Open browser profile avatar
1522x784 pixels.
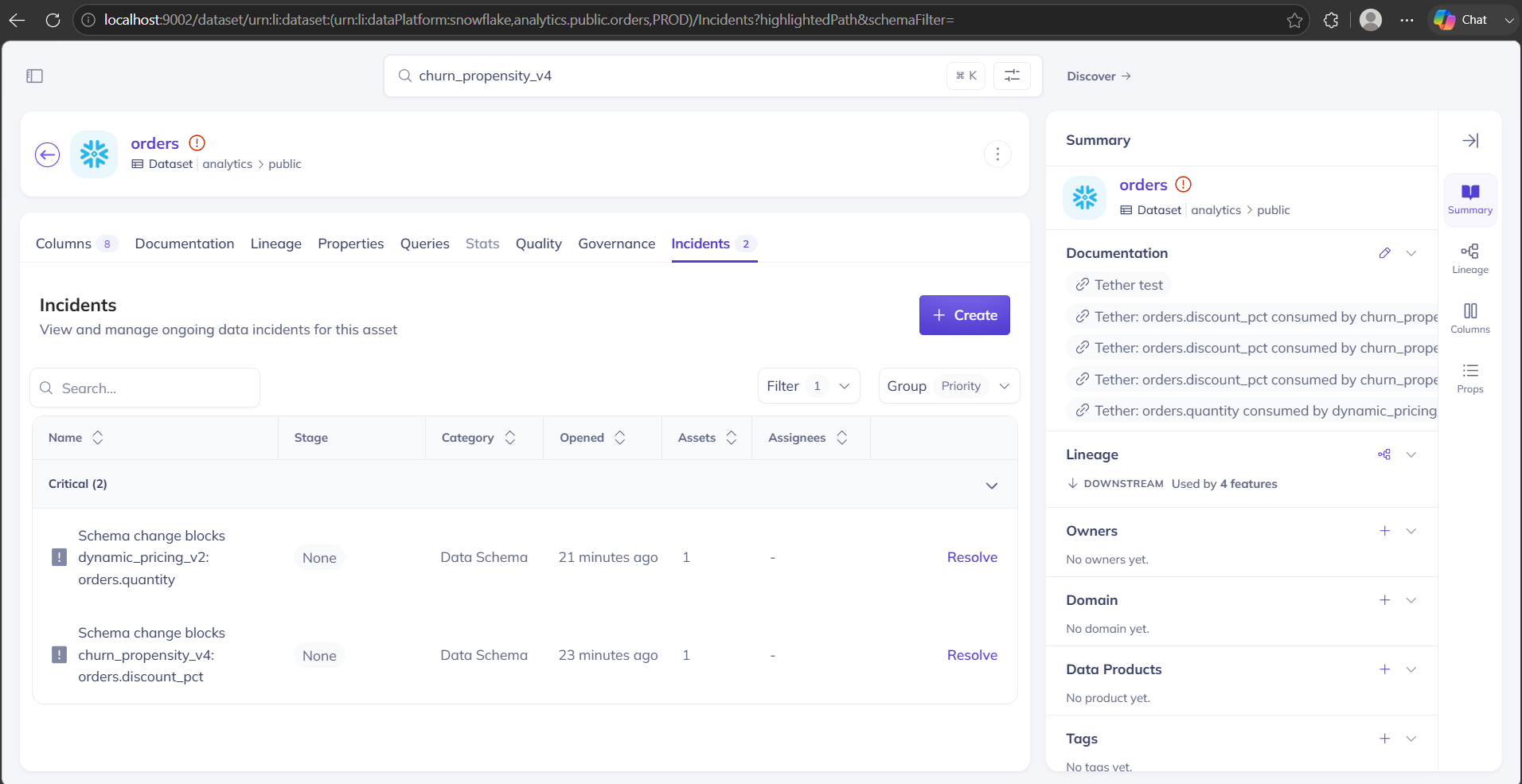tap(1371, 20)
